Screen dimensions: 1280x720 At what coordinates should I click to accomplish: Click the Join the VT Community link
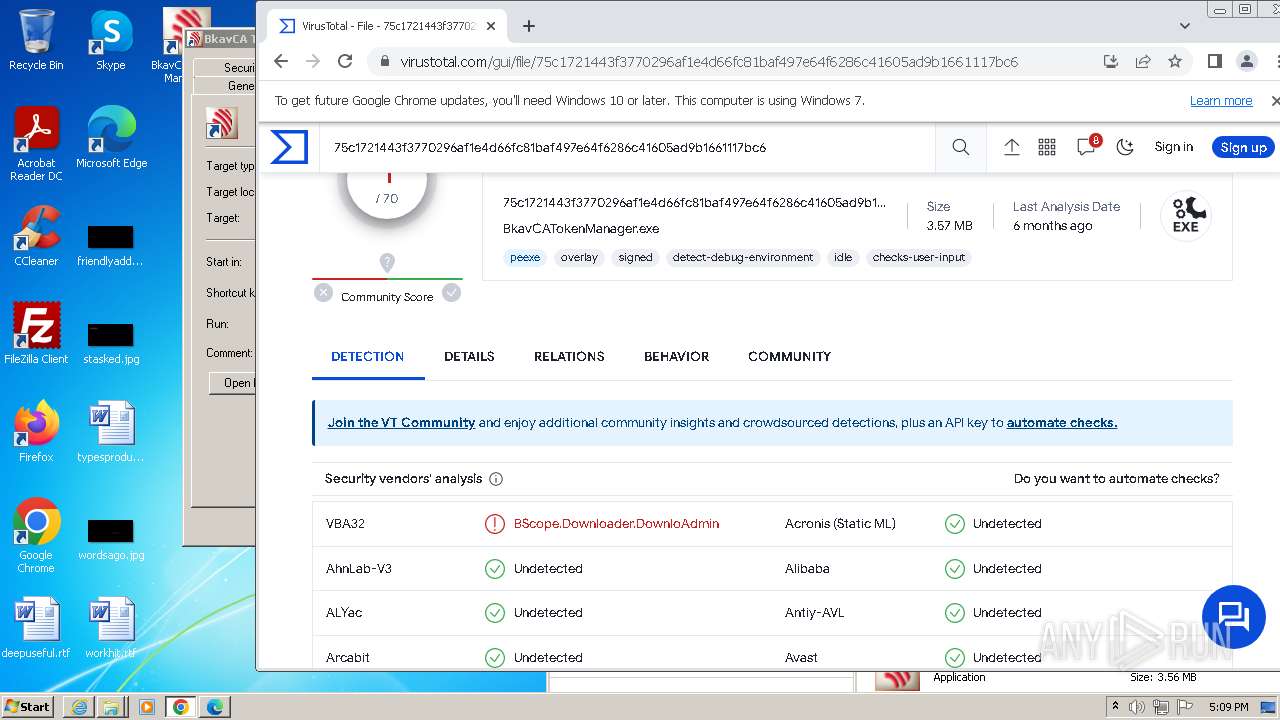[401, 423]
